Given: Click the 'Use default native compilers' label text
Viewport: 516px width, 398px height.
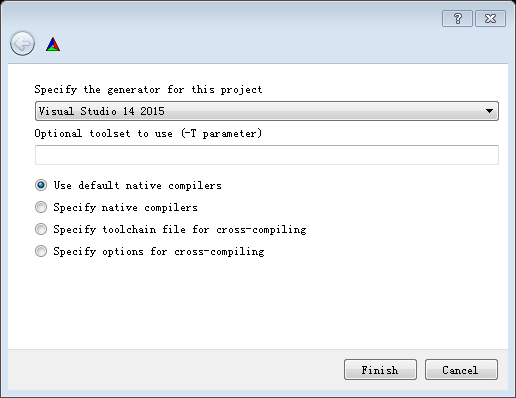Looking at the screenshot, I should tap(137, 185).
